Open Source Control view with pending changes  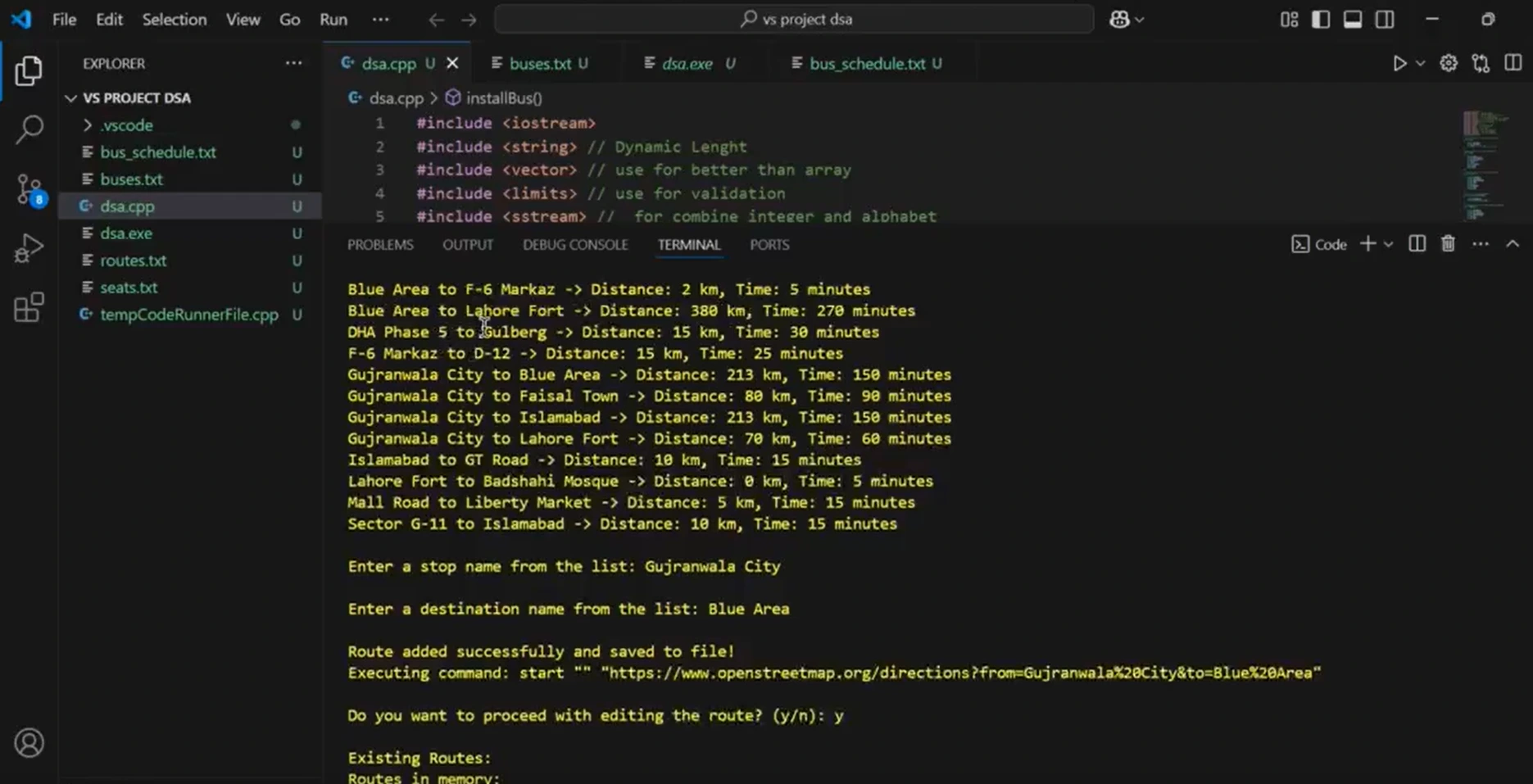click(30, 189)
